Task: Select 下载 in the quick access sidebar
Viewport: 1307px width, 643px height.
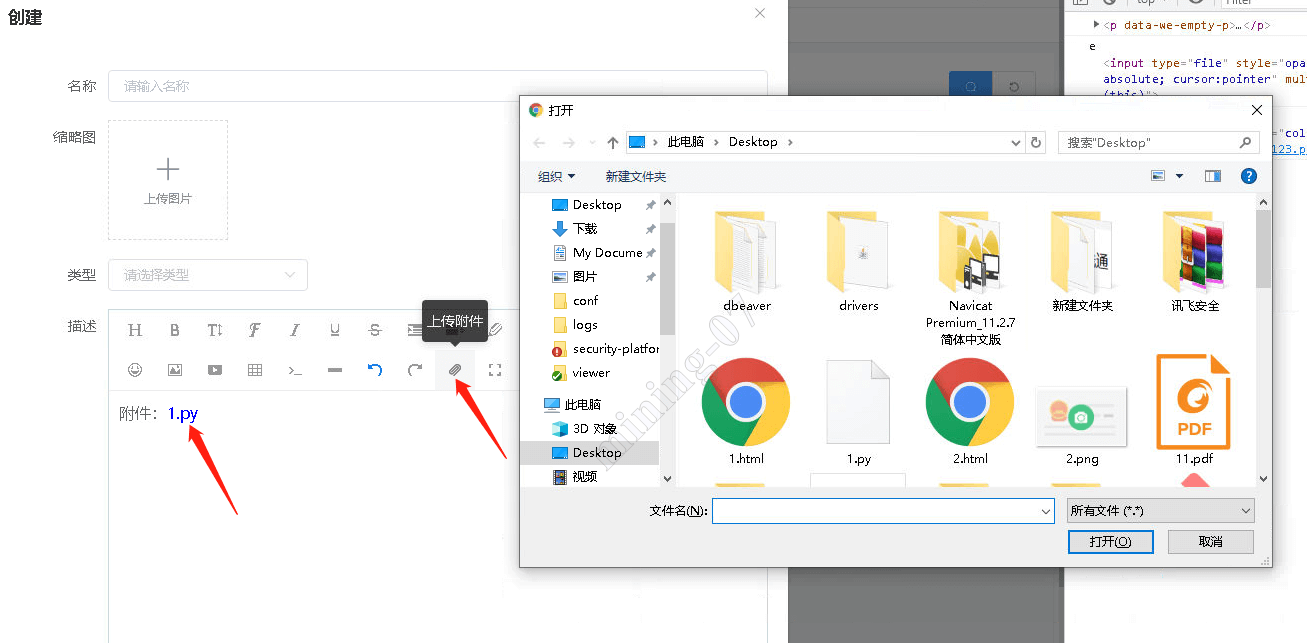Action: 585,229
